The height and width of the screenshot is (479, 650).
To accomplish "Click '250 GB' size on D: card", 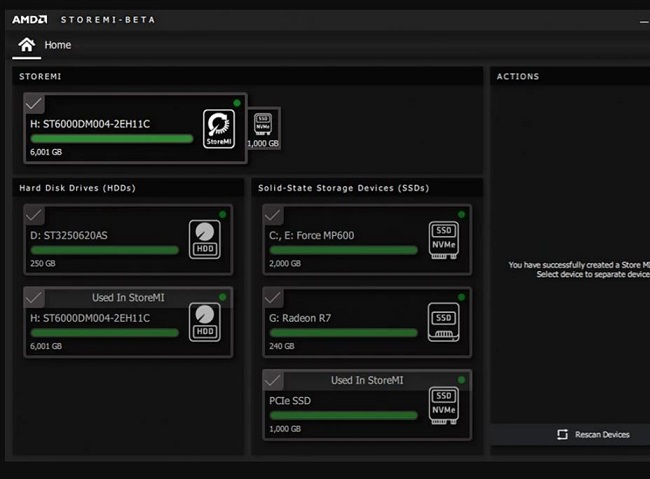I will (43, 263).
